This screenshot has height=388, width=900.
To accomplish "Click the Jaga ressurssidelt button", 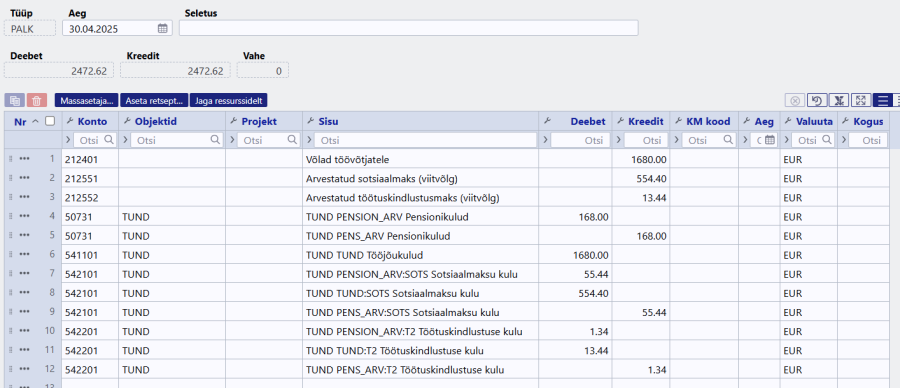I will [228, 100].
